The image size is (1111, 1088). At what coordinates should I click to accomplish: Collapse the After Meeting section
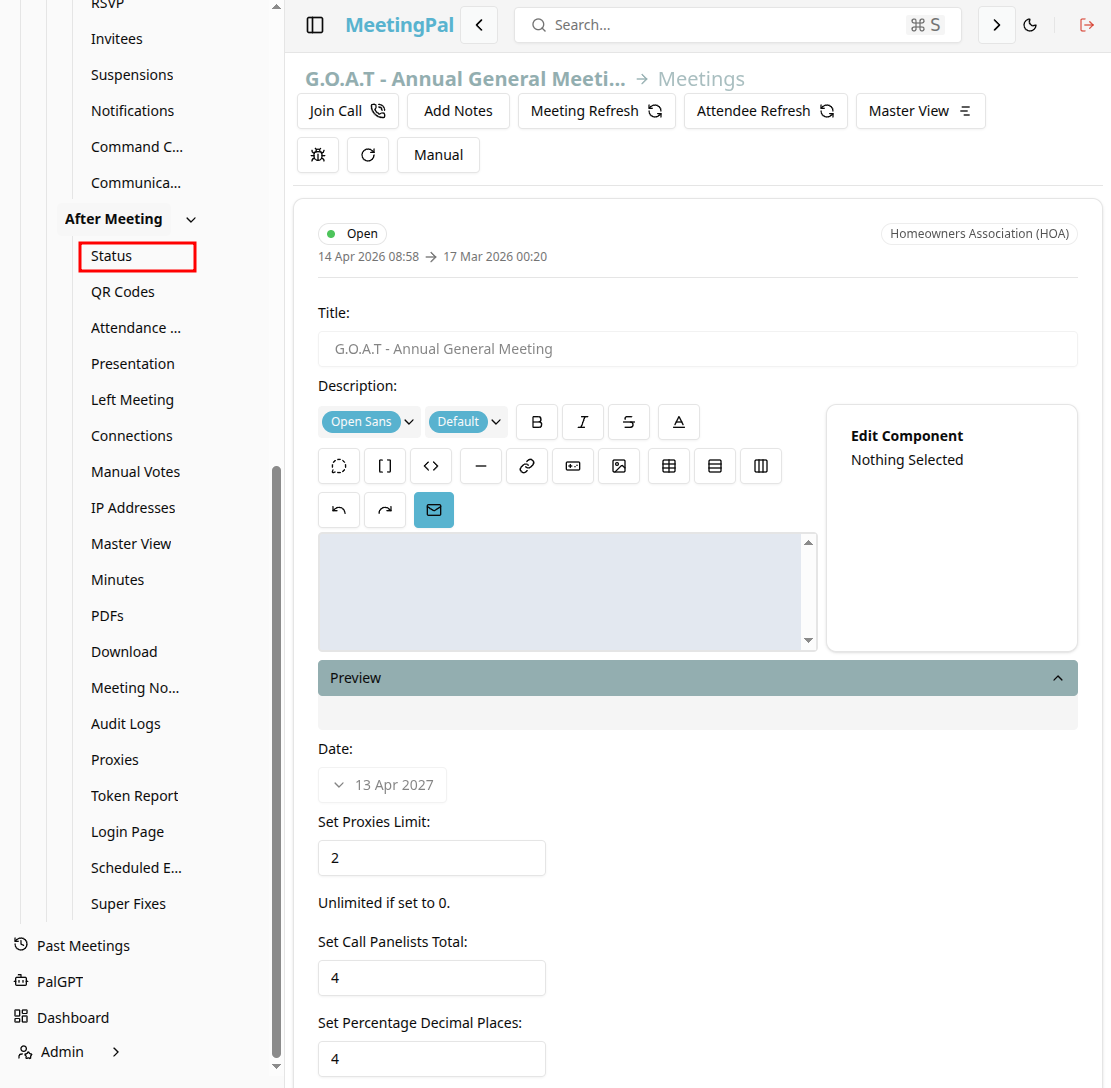click(191, 220)
